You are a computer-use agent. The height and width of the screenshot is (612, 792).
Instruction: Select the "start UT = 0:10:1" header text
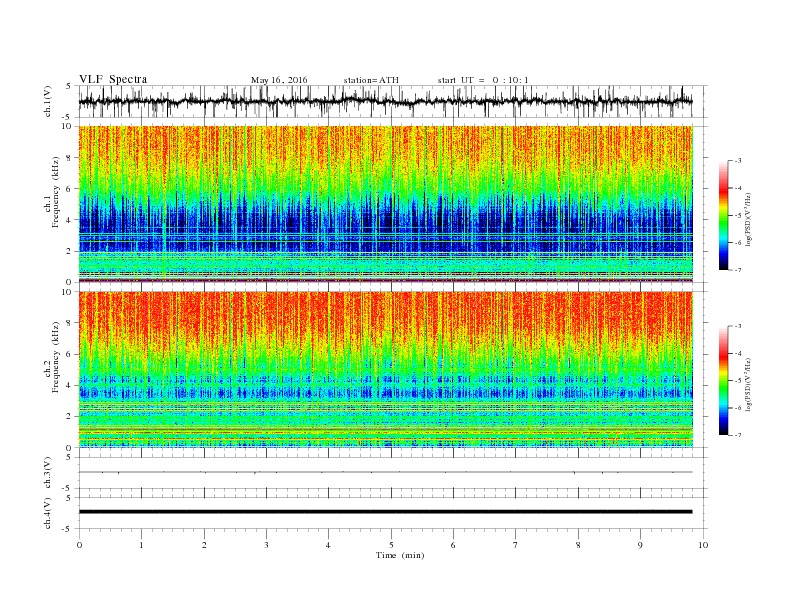click(483, 80)
